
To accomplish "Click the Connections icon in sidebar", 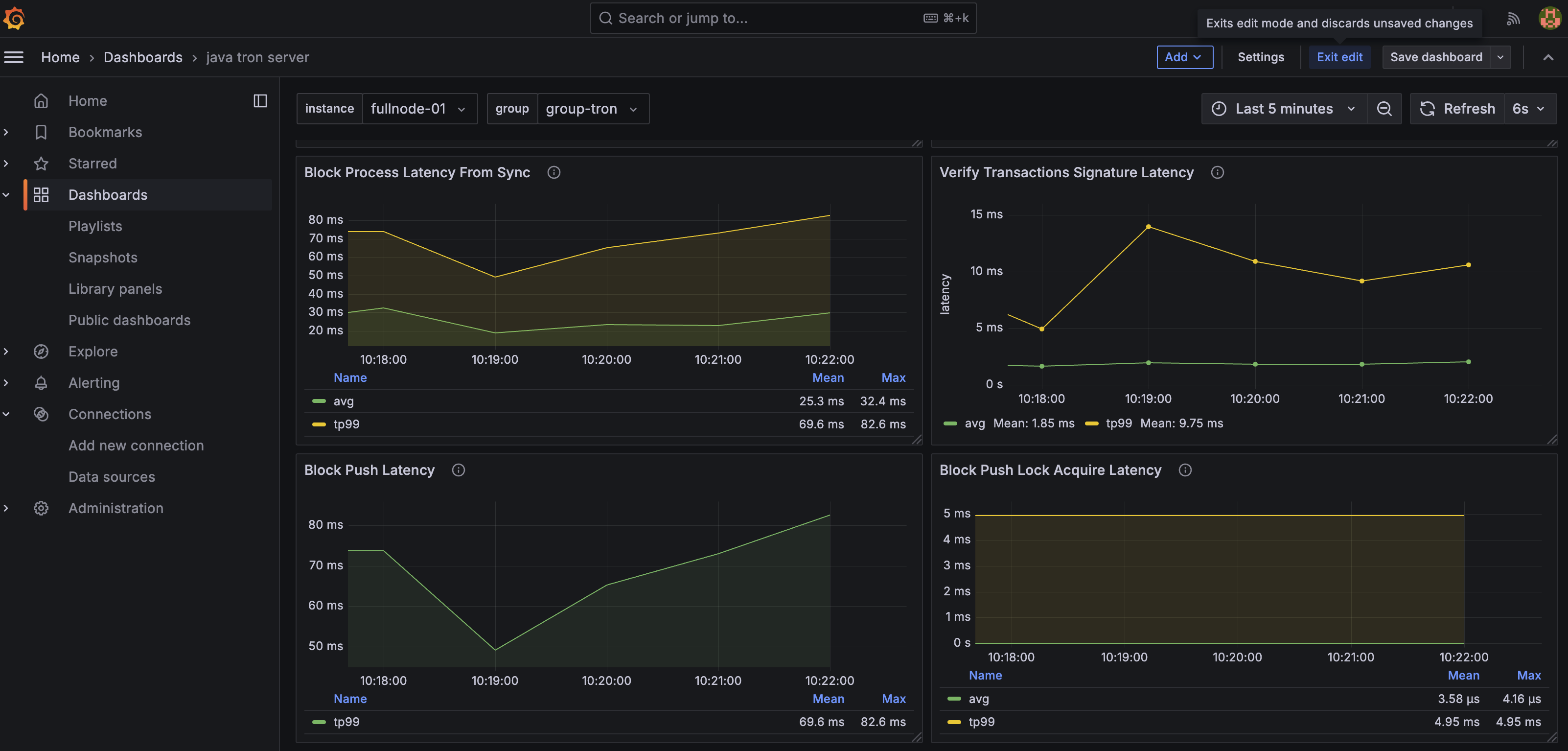I will (41, 414).
